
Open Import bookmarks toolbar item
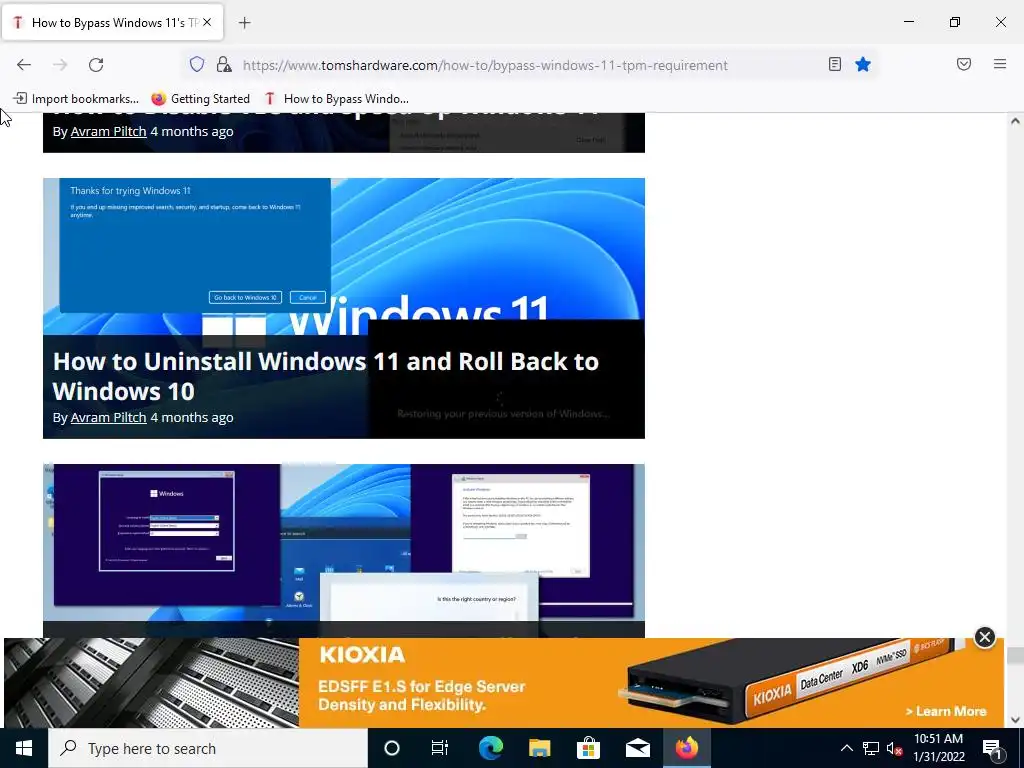76,99
